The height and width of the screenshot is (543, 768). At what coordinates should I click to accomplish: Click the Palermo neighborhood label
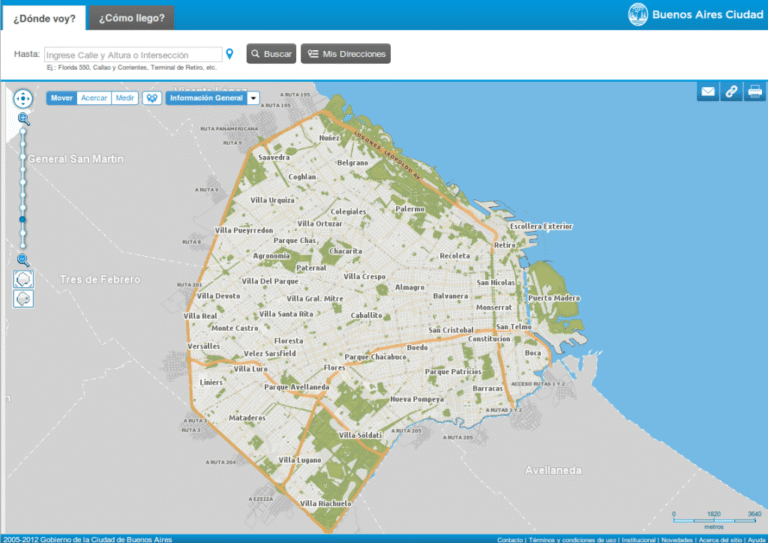pyautogui.click(x=410, y=209)
